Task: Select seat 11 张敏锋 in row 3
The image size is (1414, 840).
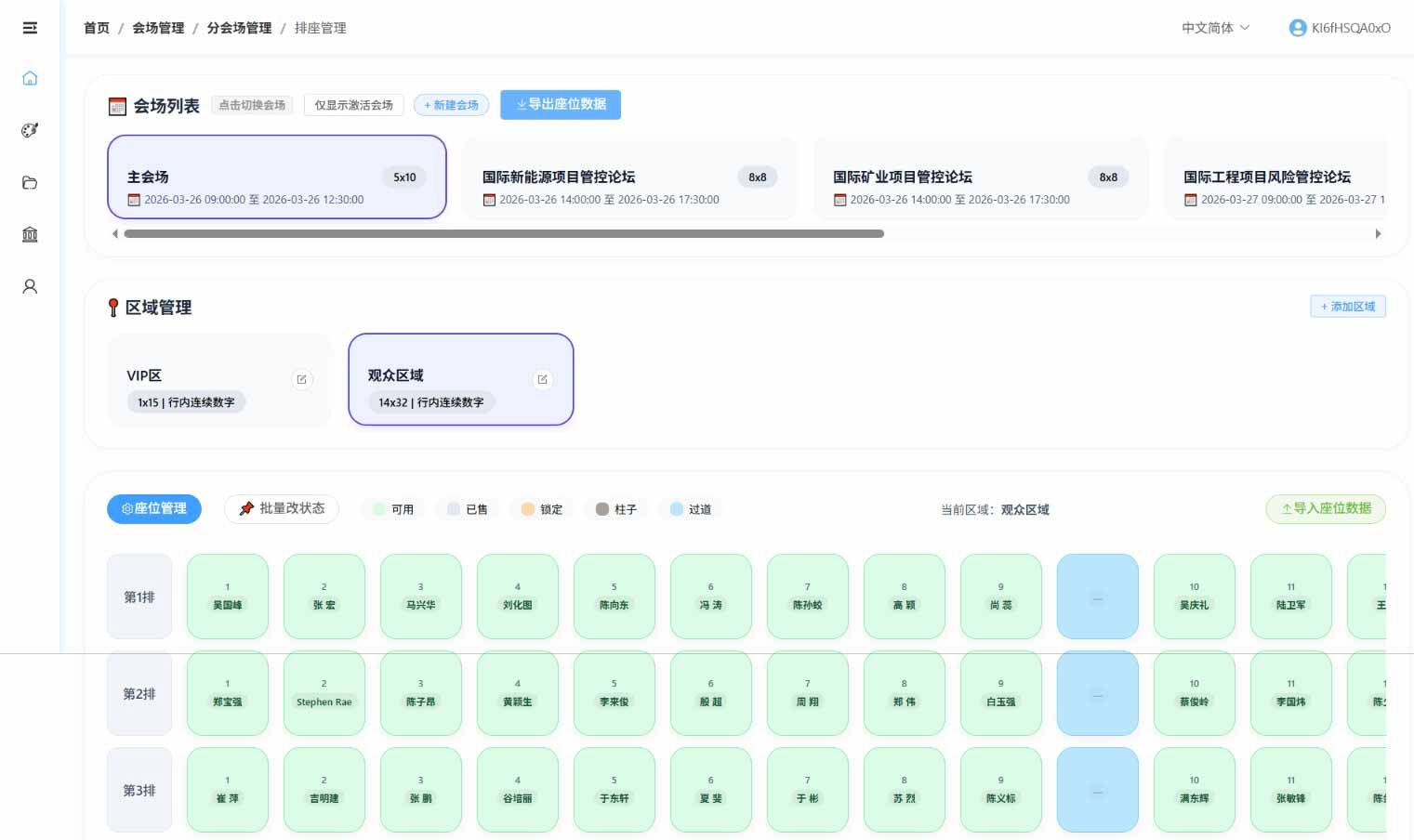Action: (1291, 790)
